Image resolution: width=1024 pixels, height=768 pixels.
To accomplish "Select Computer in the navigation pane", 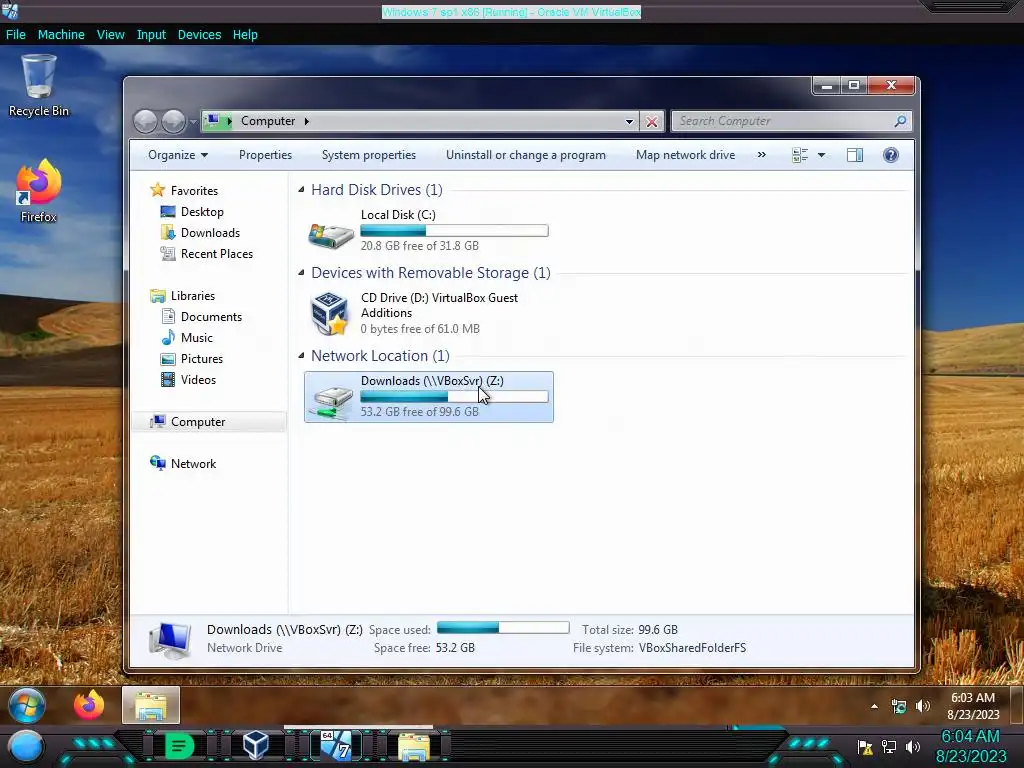I will click(198, 422).
